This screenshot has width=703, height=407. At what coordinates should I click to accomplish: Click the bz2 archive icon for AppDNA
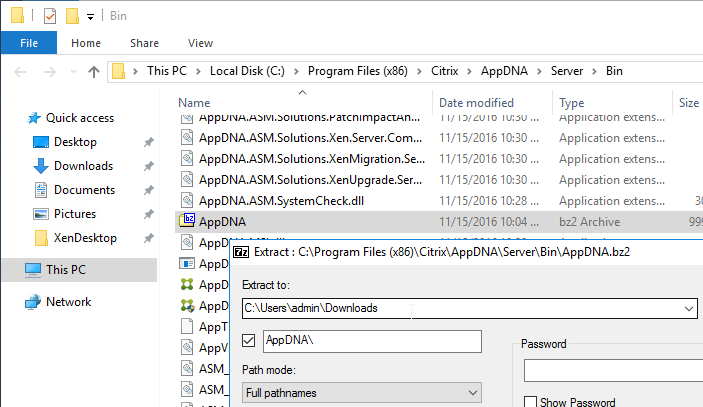point(187,221)
